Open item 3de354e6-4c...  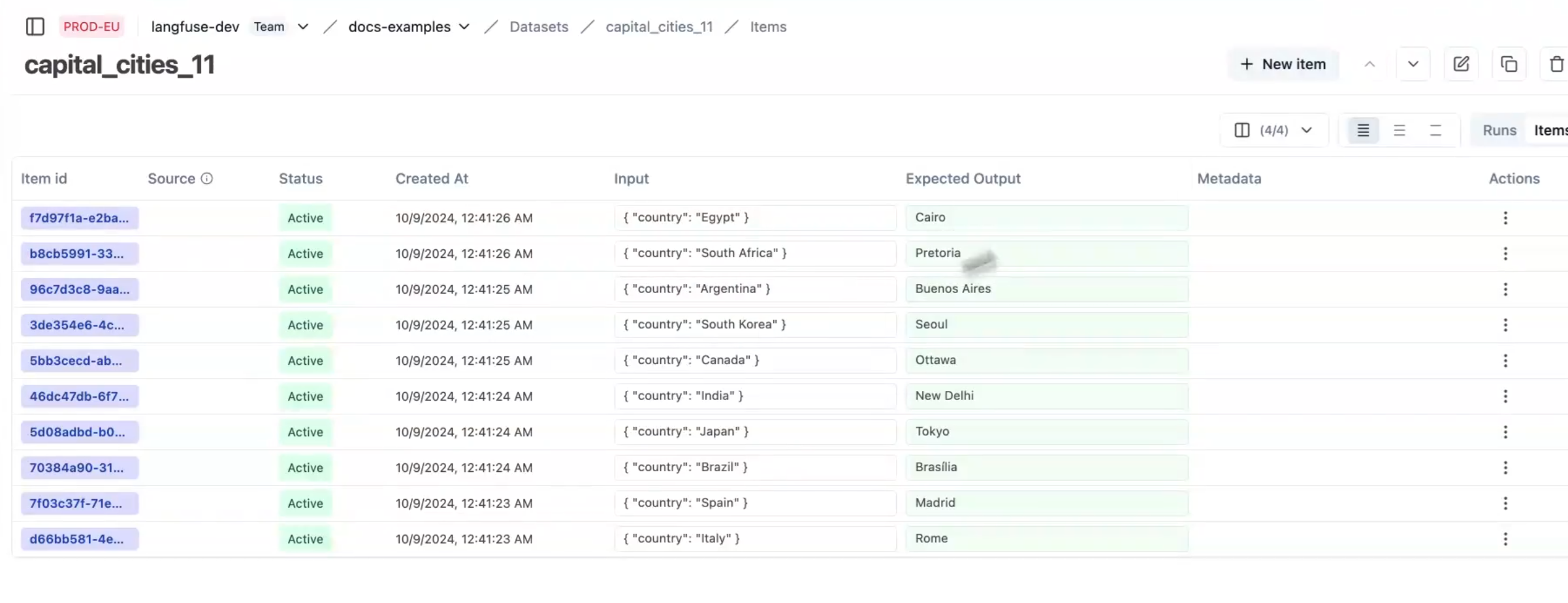point(80,325)
